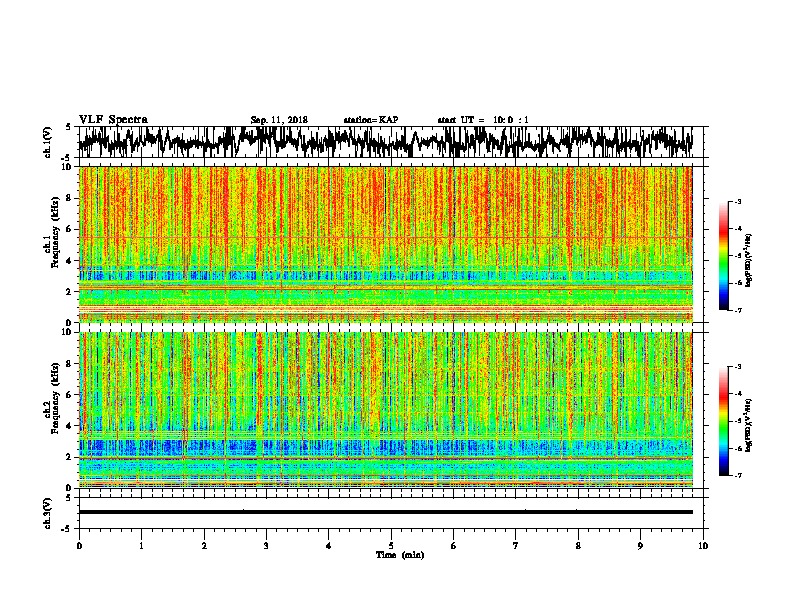792x612 pixels.
Task: Click the ch.1 spectrogram color scale bar
Action: coord(723,256)
